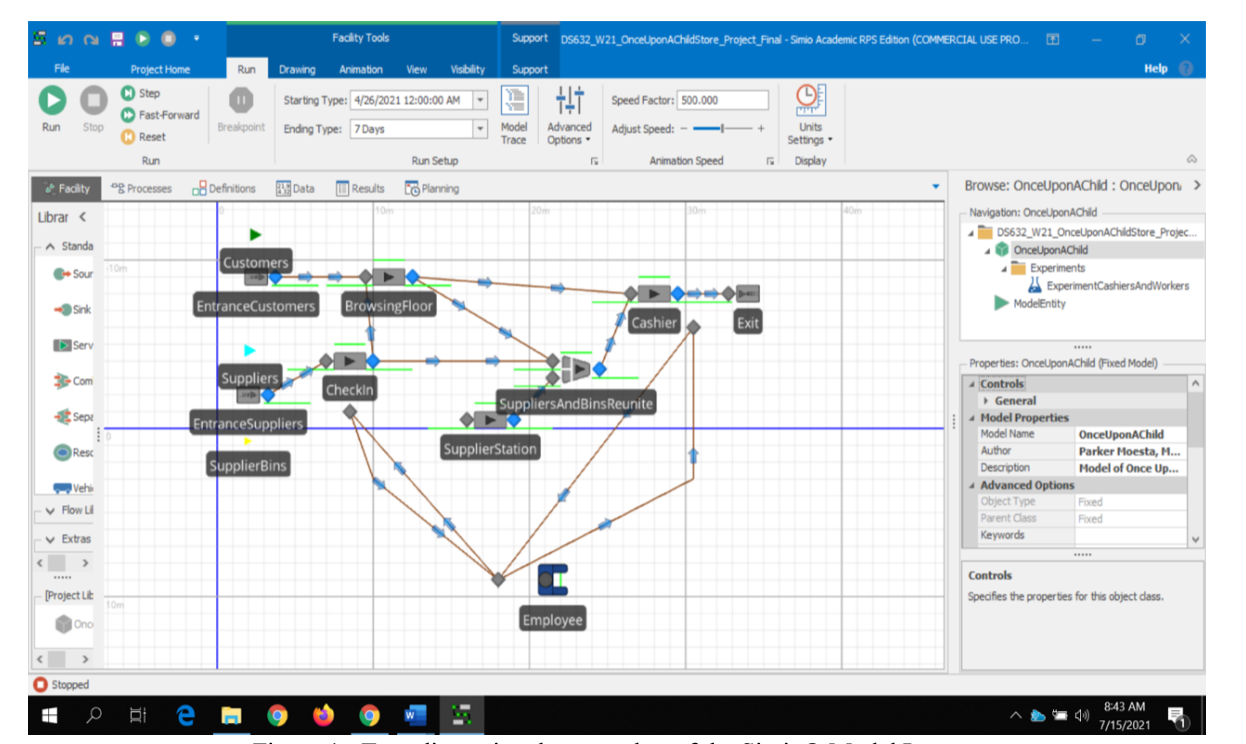The height and width of the screenshot is (744, 1246).
Task: Select the Server object in library
Action: point(72,346)
